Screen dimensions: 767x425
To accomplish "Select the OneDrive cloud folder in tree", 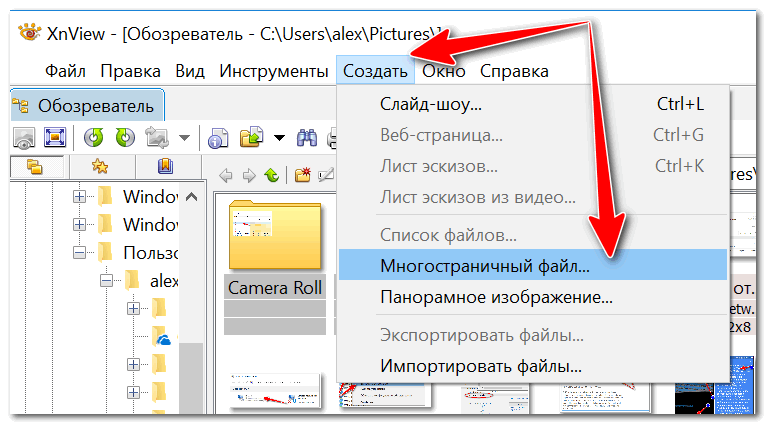I will tap(162, 336).
